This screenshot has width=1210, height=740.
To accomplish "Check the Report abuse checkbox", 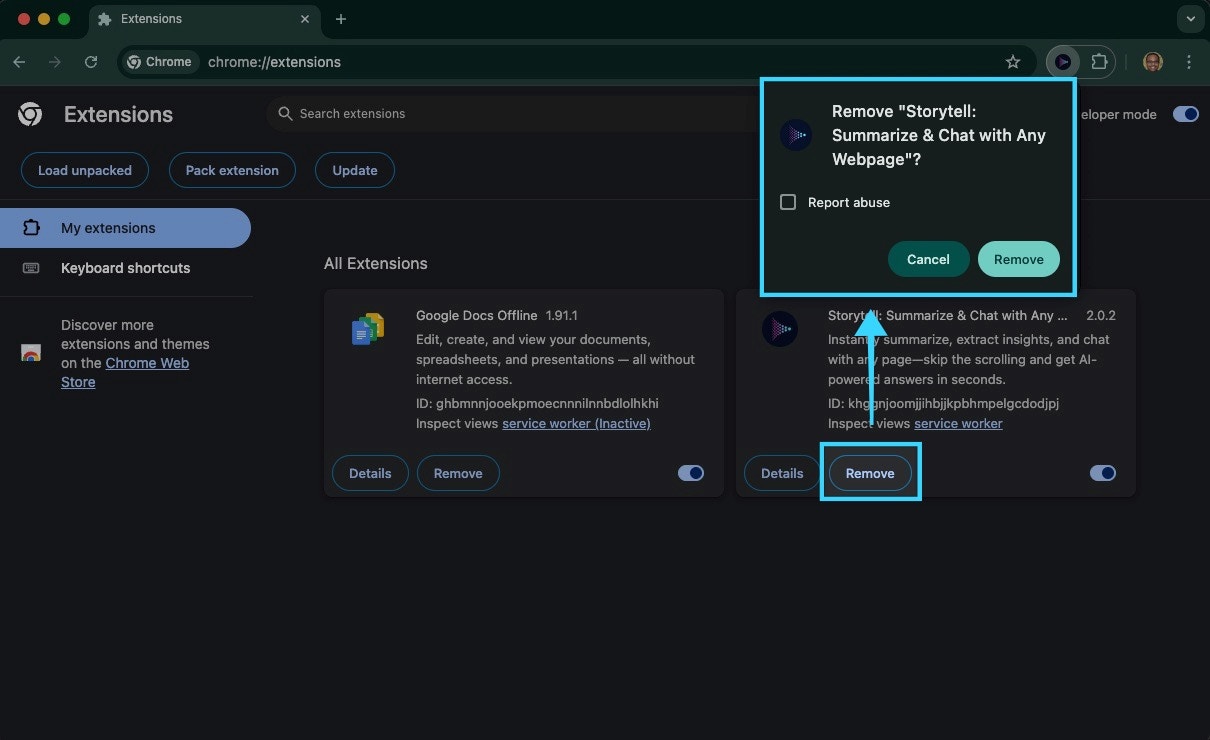I will click(788, 202).
